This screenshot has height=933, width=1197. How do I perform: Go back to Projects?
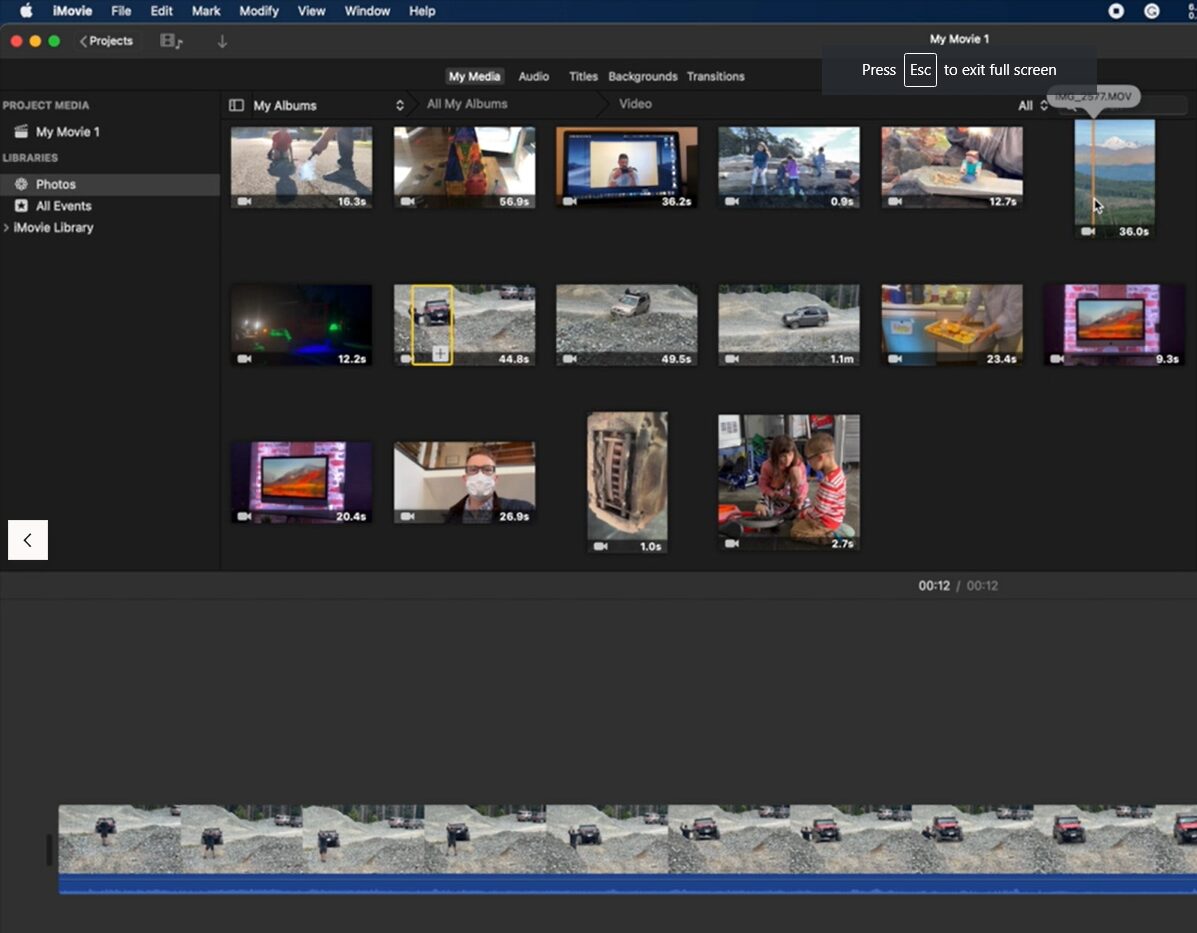click(x=105, y=41)
